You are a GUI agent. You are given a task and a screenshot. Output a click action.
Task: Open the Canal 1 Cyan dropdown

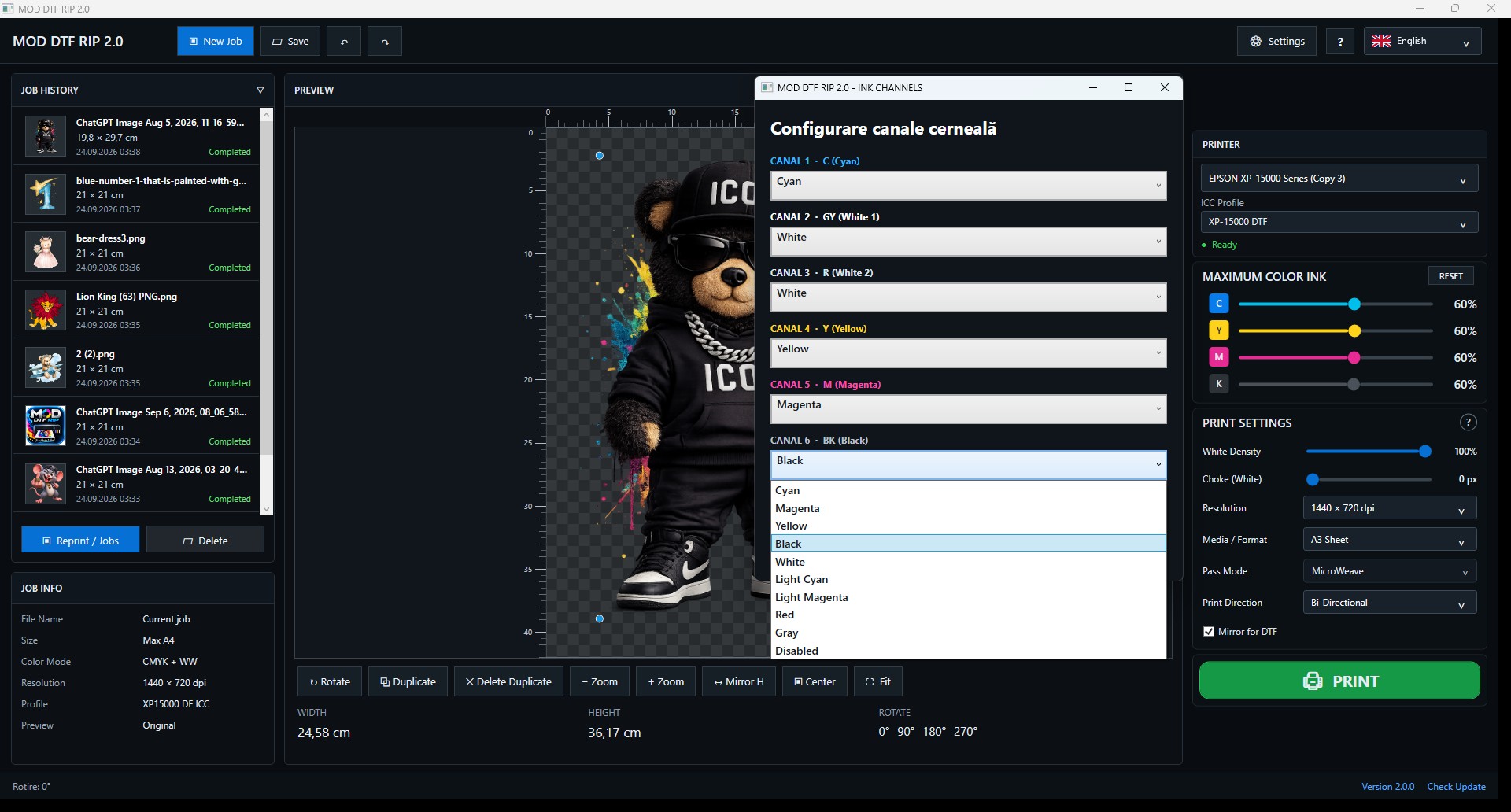tap(968, 186)
